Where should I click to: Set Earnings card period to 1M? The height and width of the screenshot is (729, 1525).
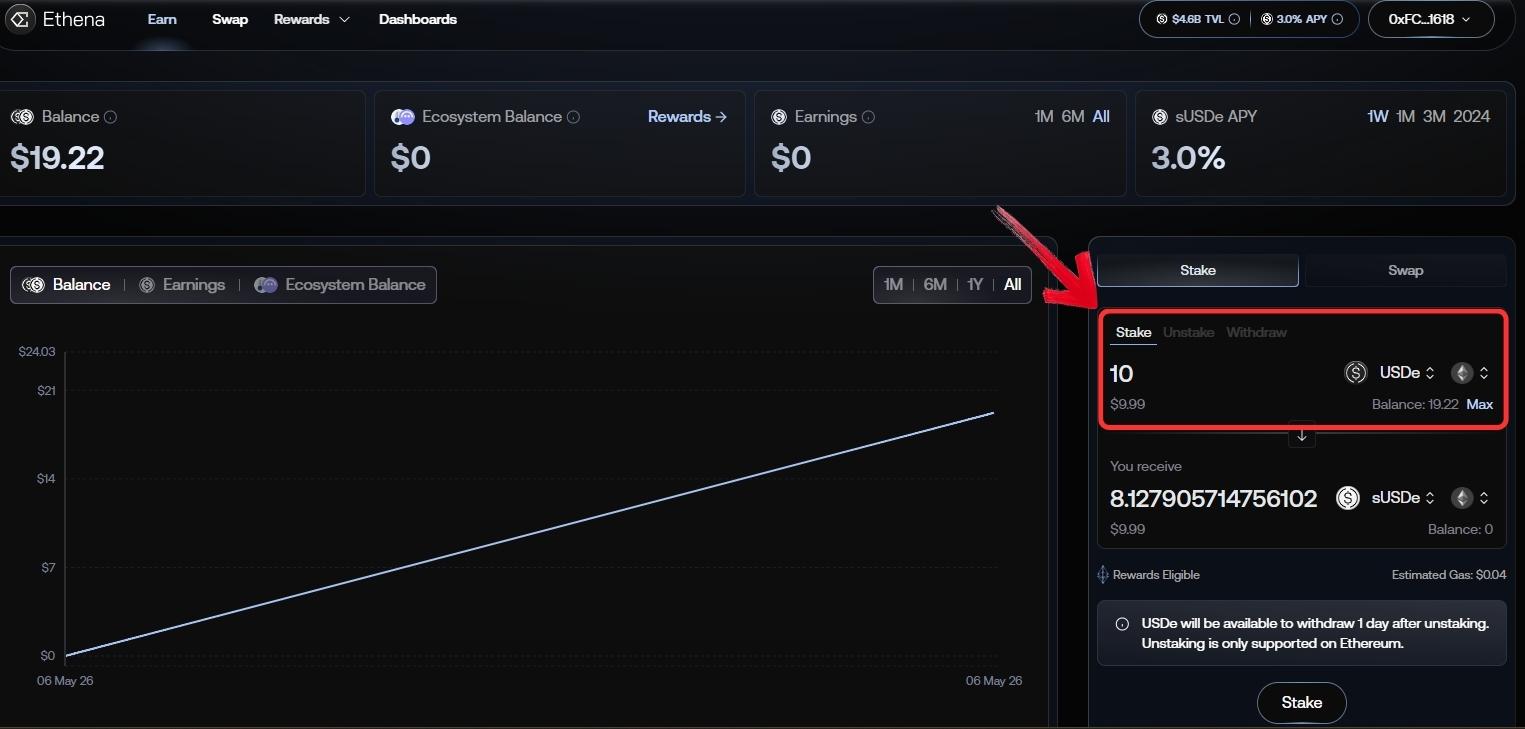click(x=1044, y=117)
